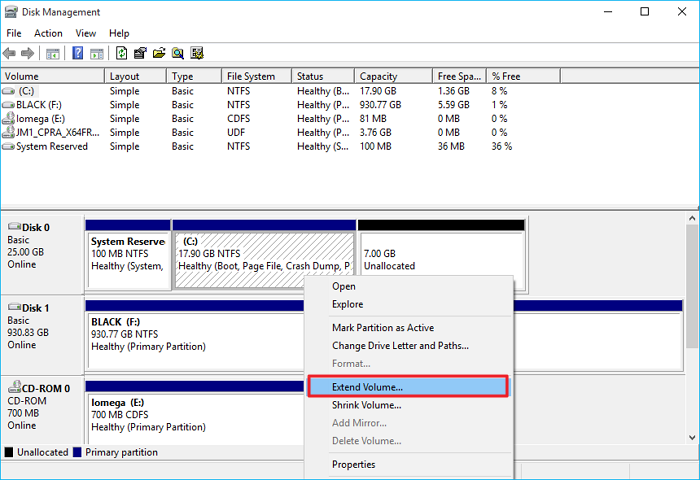Choose Shrink Volume... in the context menu
Image resolution: width=700 pixels, height=480 pixels.
[366, 405]
